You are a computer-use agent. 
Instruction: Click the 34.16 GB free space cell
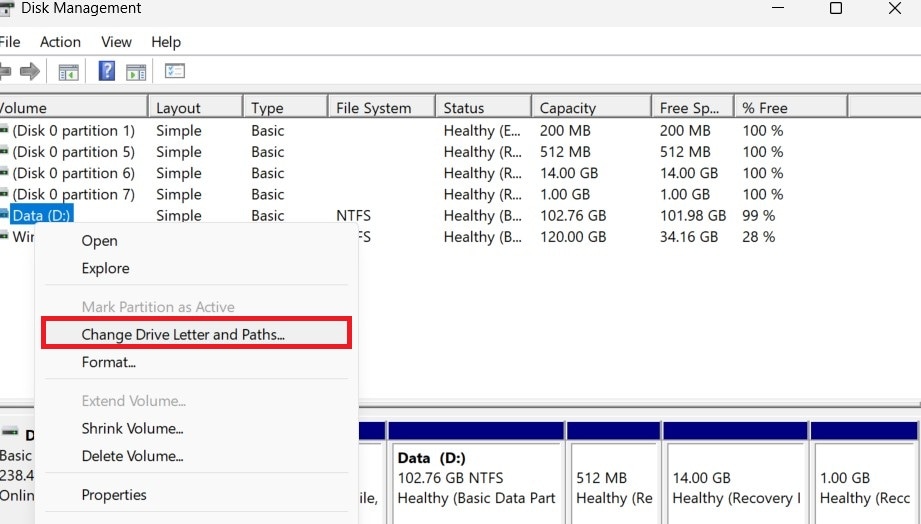[688, 237]
